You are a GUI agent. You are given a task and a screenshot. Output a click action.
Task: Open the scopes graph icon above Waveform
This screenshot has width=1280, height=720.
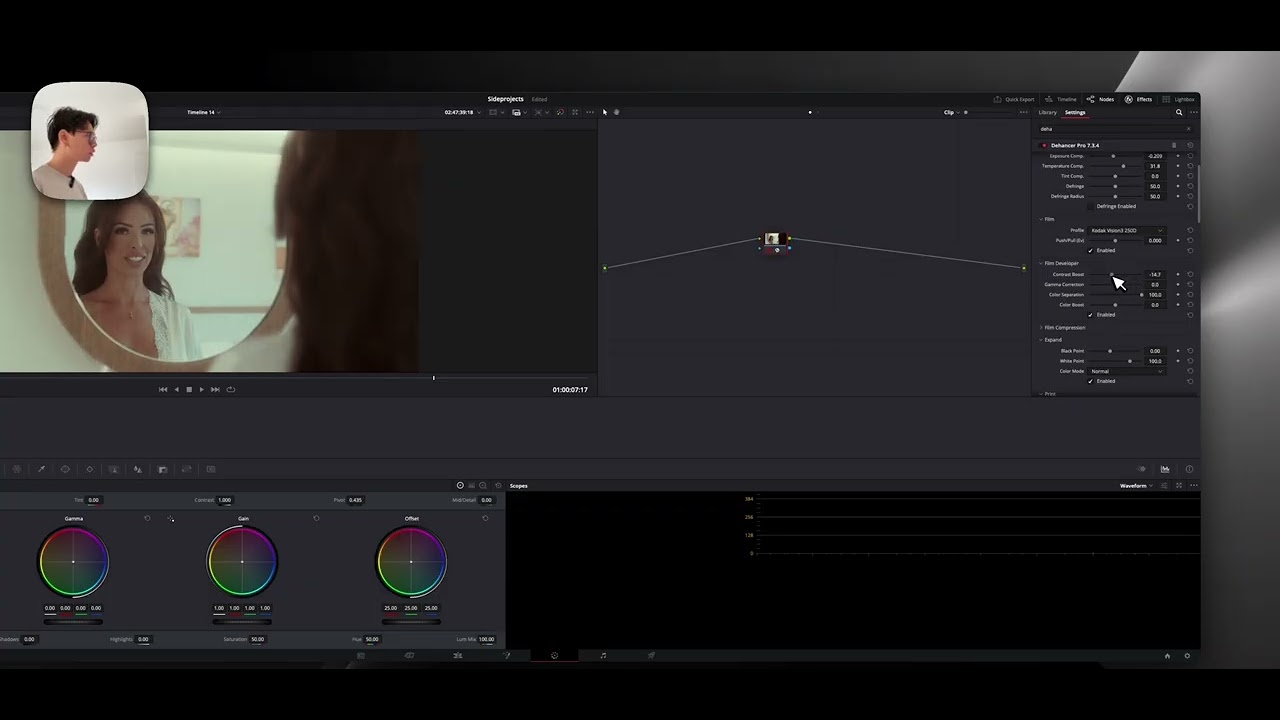[x=1165, y=469]
